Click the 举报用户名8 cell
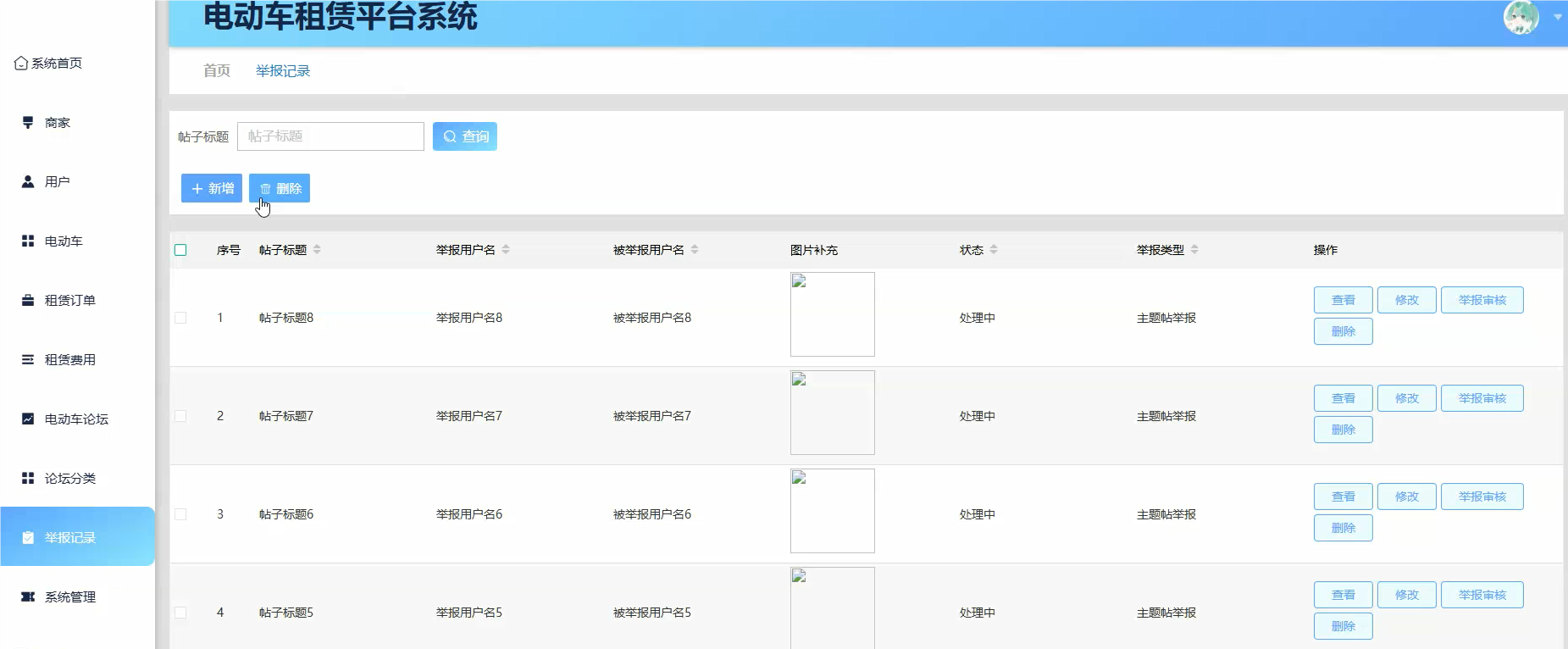The image size is (1568, 649). [469, 318]
